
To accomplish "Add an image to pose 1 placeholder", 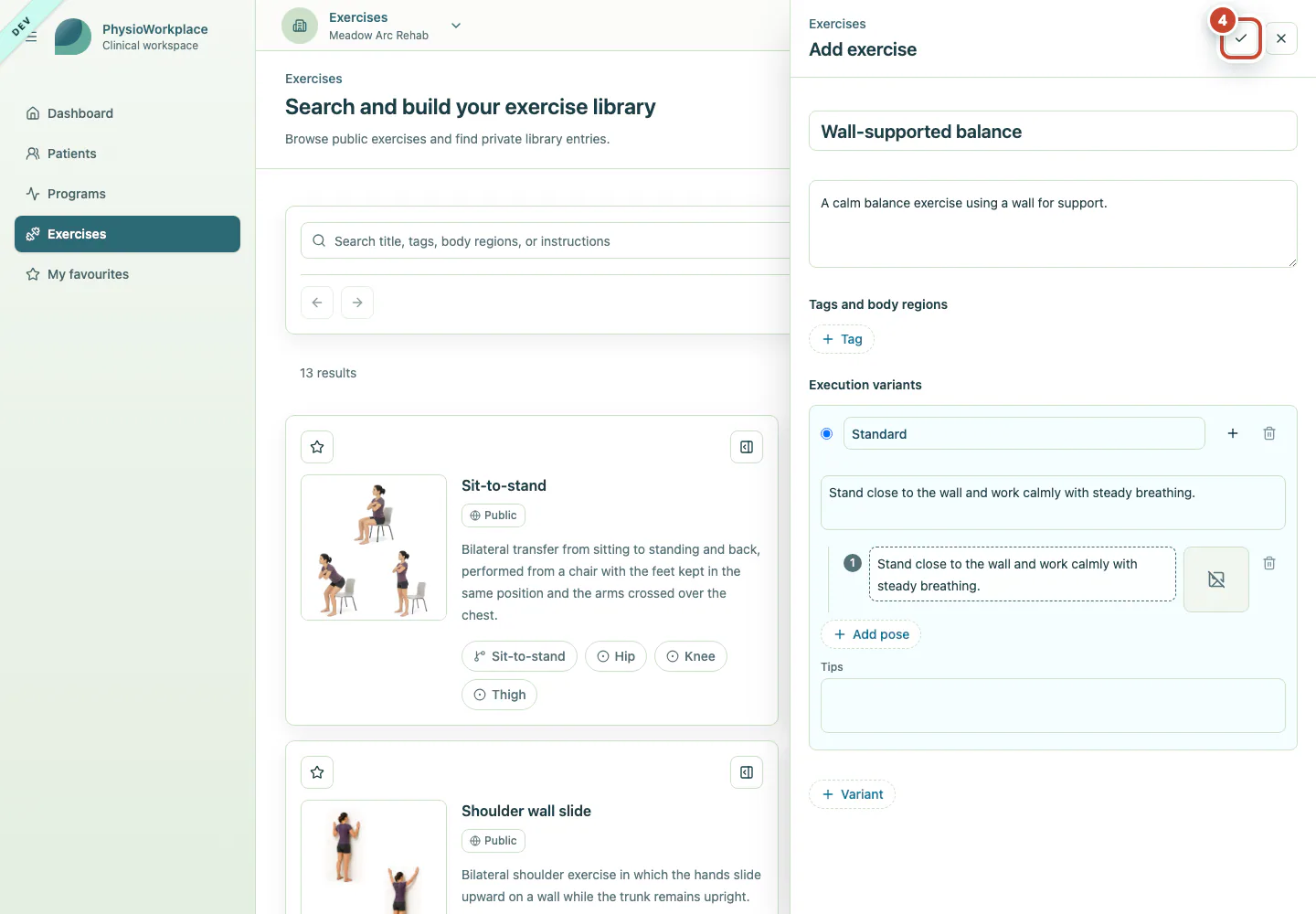I will [1216, 579].
